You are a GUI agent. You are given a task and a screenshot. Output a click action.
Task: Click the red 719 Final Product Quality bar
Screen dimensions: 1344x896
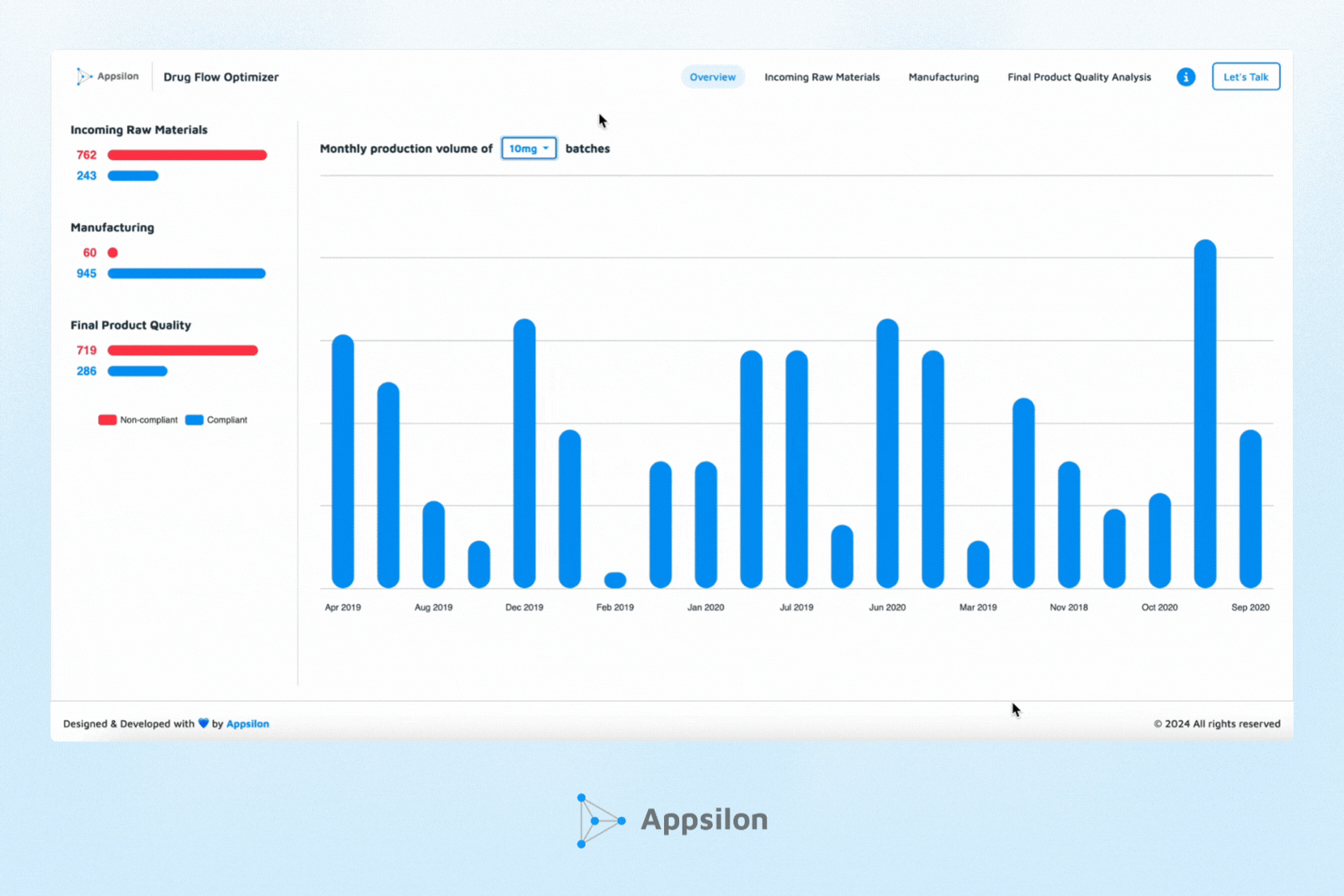(182, 350)
